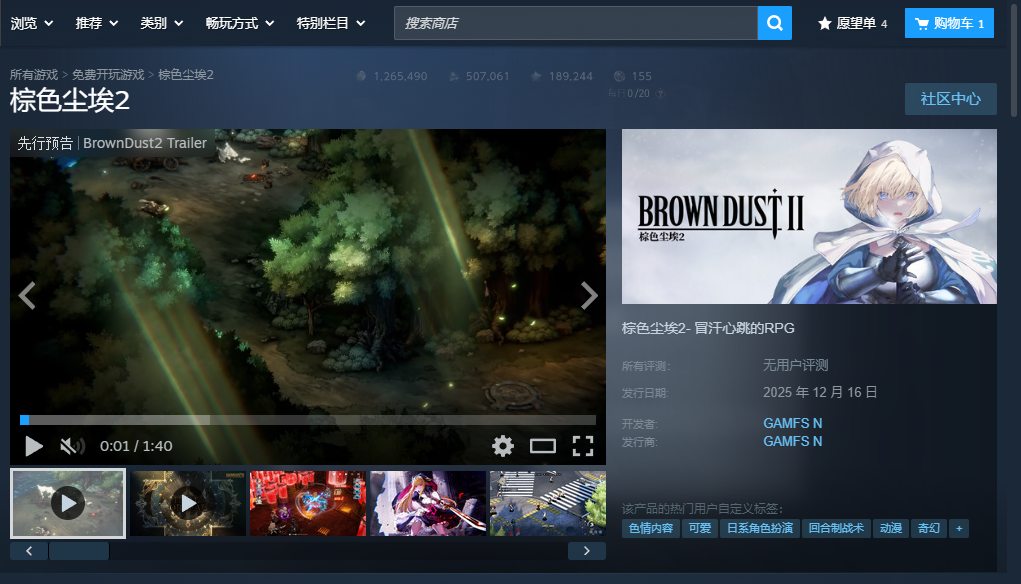Open the 畅玩方式 menu

(x=241, y=23)
